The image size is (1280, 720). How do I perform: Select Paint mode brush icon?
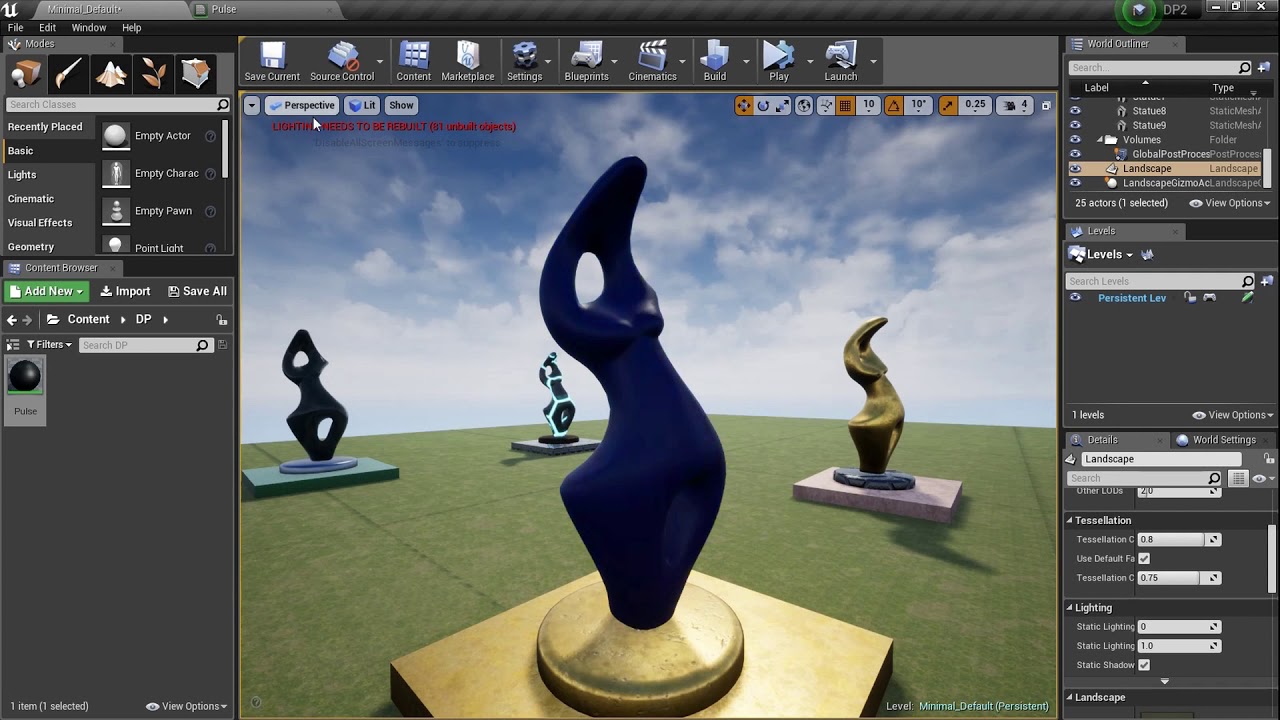[68, 74]
